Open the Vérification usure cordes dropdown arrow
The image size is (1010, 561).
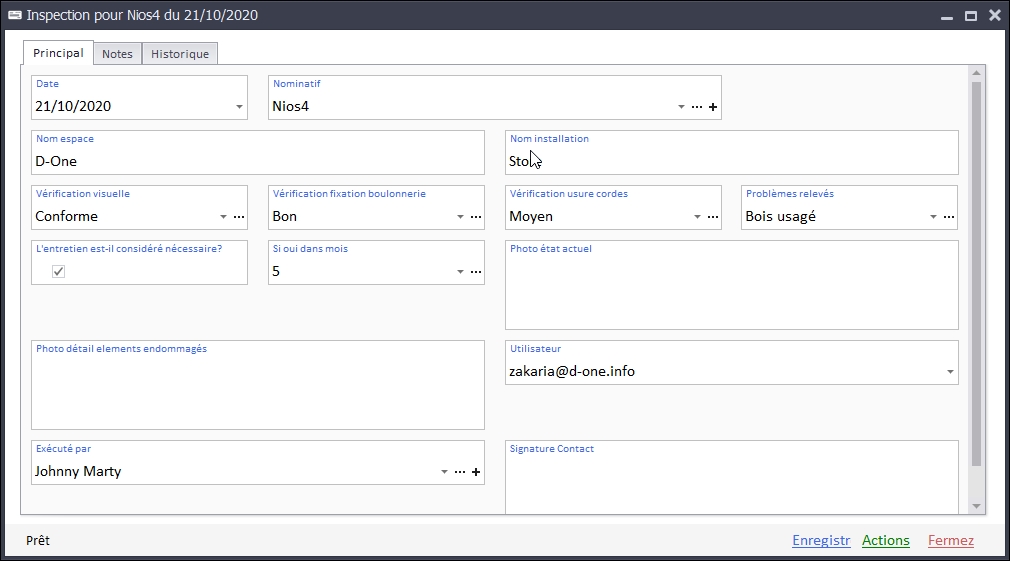(697, 217)
